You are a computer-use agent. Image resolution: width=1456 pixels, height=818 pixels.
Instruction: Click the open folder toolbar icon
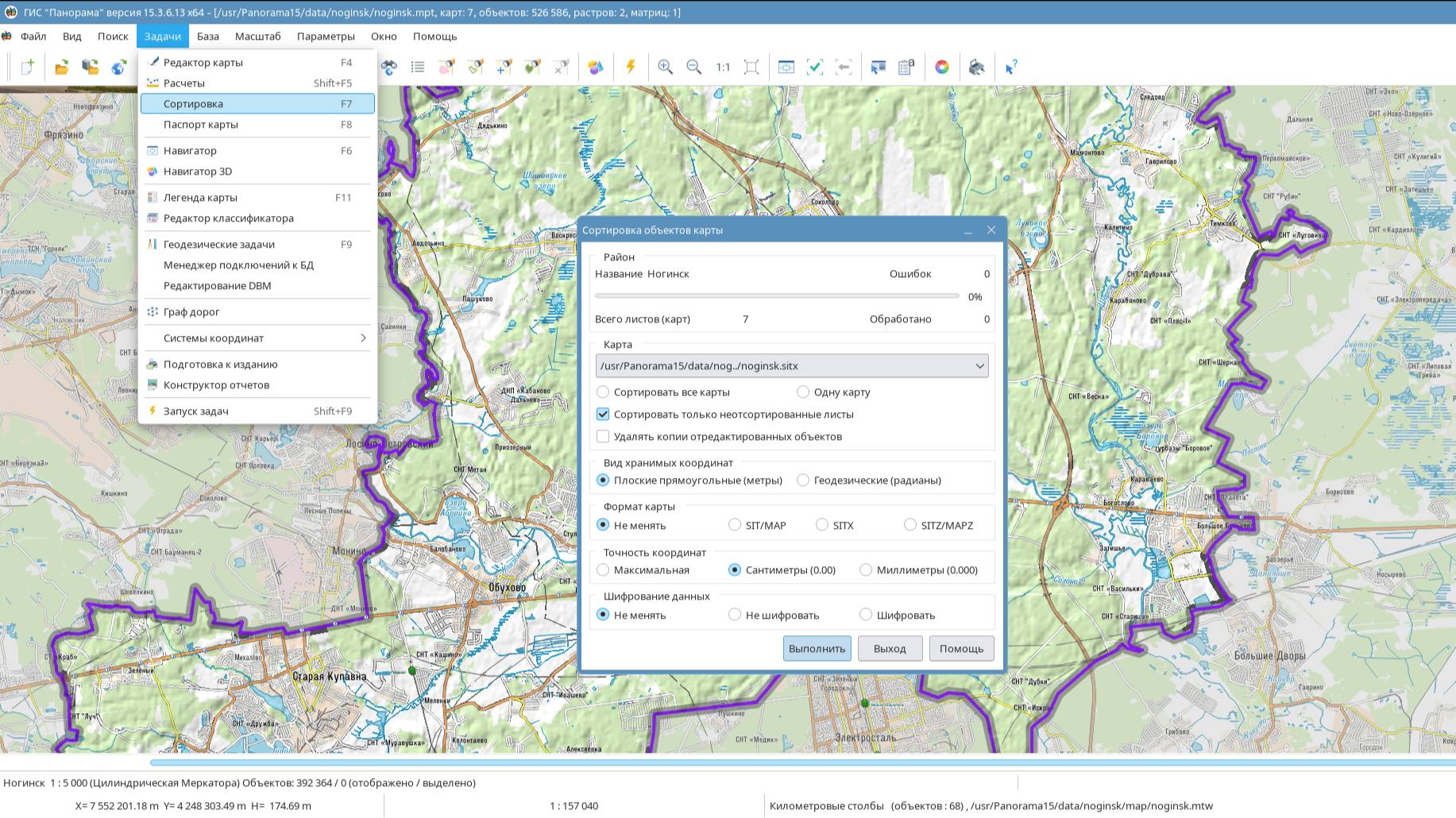(x=61, y=68)
